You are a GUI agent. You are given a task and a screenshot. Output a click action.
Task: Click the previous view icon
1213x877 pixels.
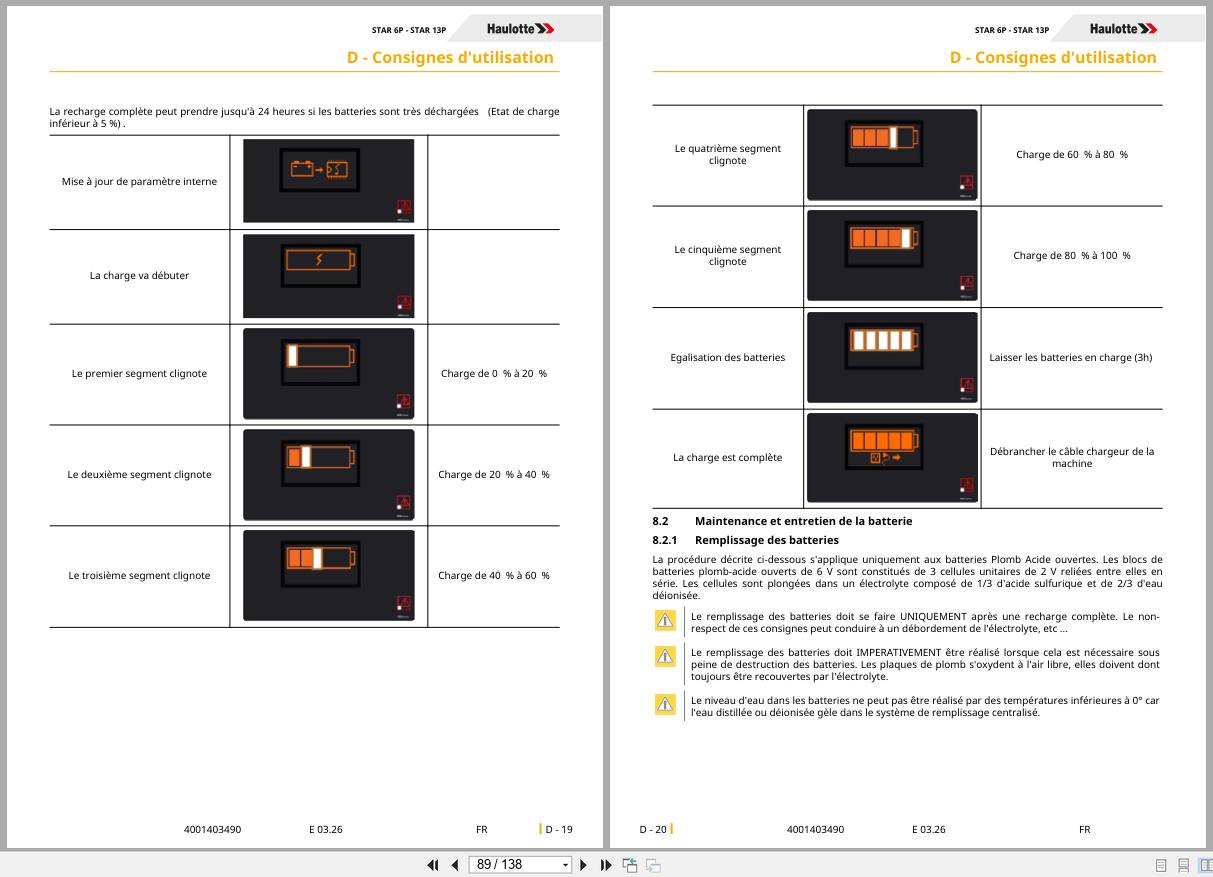pos(630,865)
